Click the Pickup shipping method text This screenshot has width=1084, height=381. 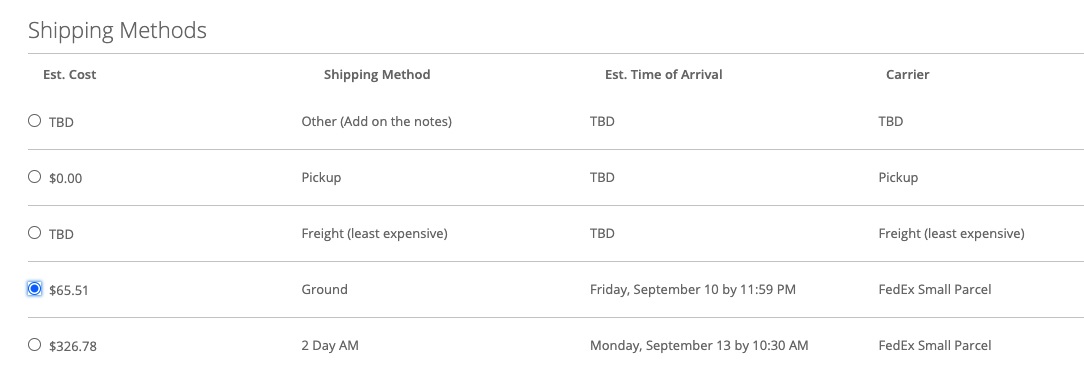click(321, 178)
